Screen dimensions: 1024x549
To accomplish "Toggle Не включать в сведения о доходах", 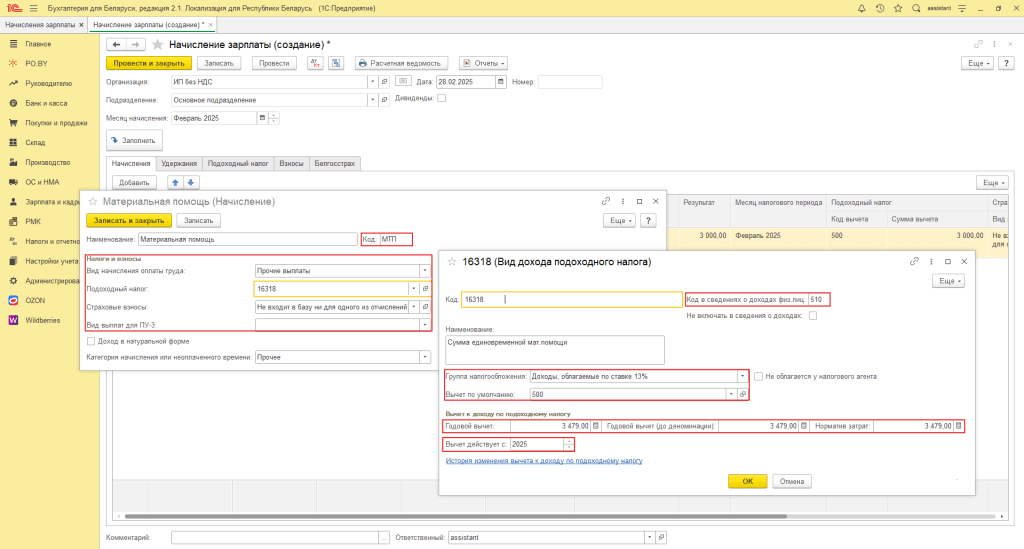I will click(813, 315).
